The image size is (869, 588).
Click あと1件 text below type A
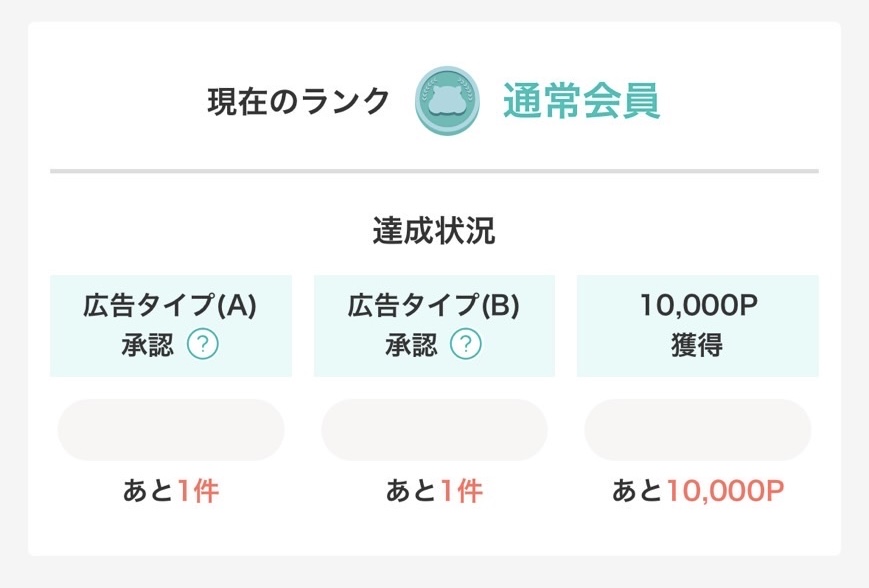click(x=171, y=491)
